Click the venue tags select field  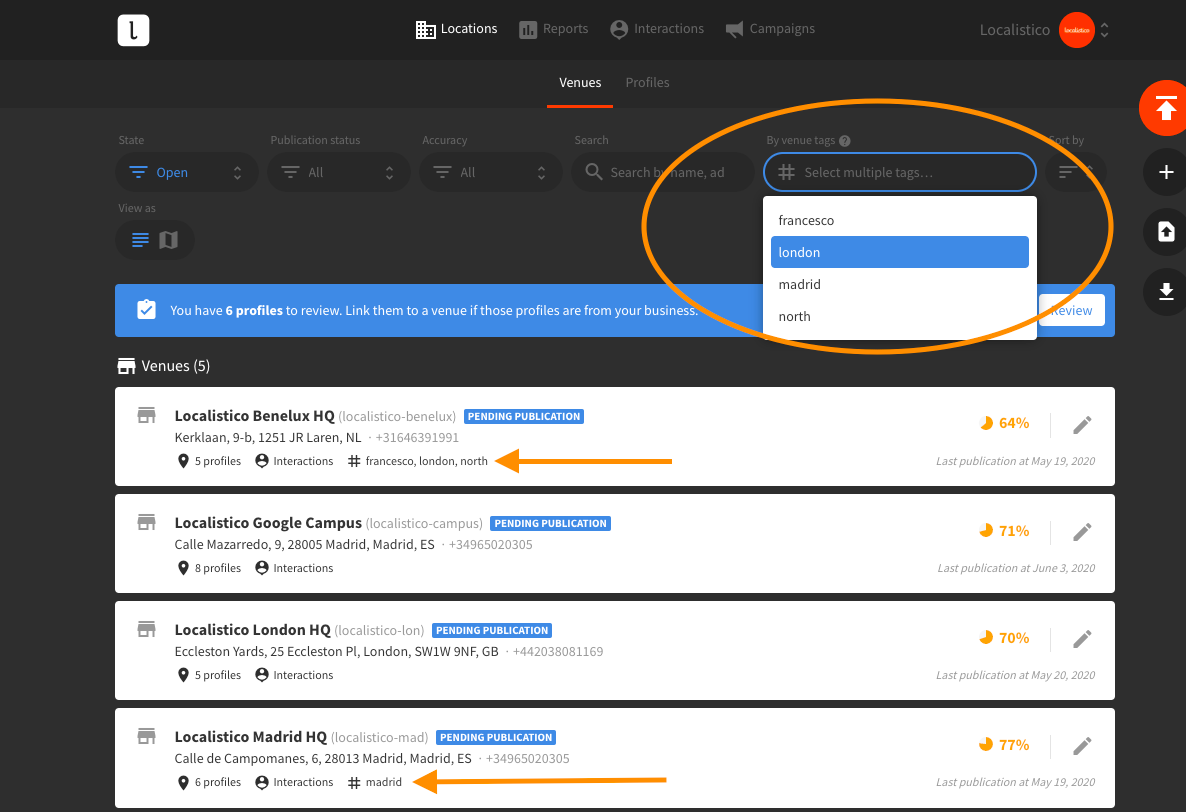point(899,172)
